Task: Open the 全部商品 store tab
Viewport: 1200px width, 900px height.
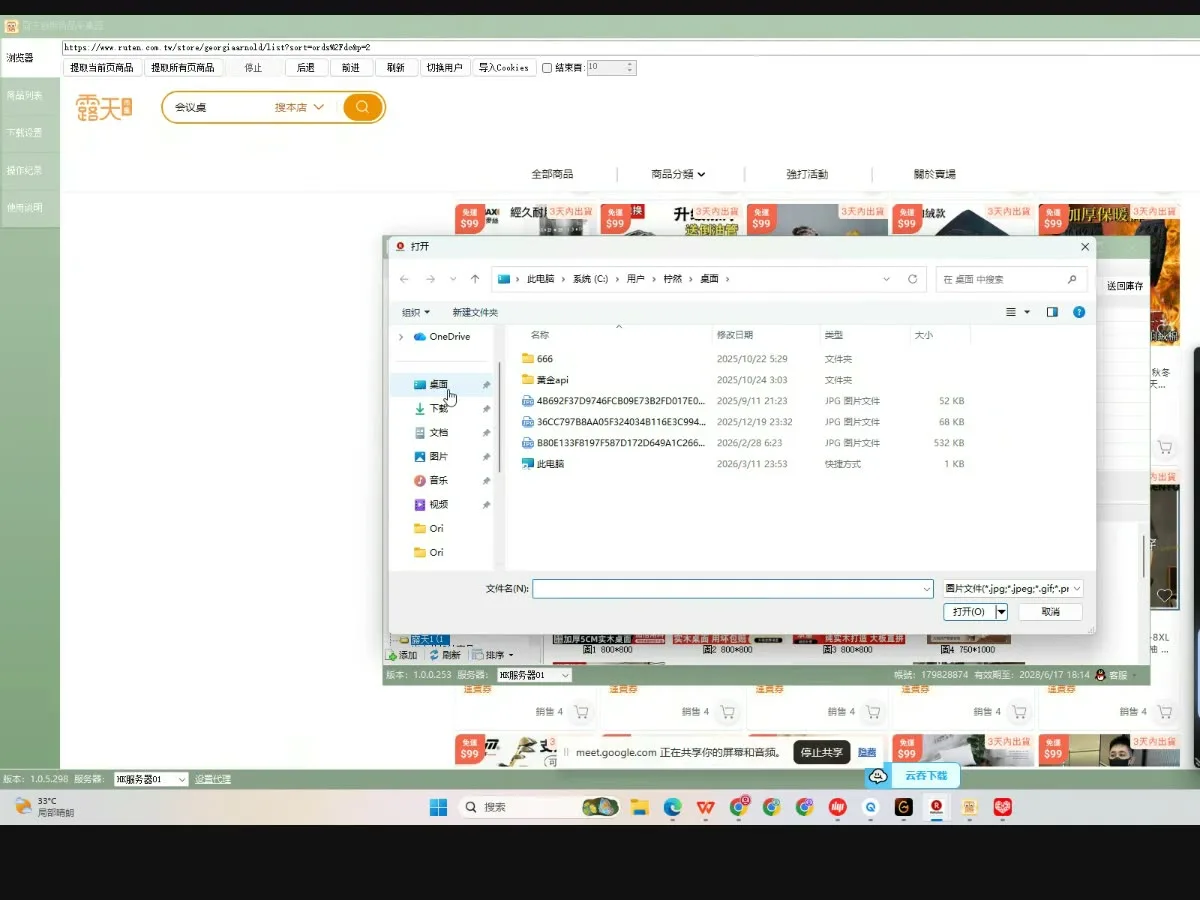Action: click(552, 174)
